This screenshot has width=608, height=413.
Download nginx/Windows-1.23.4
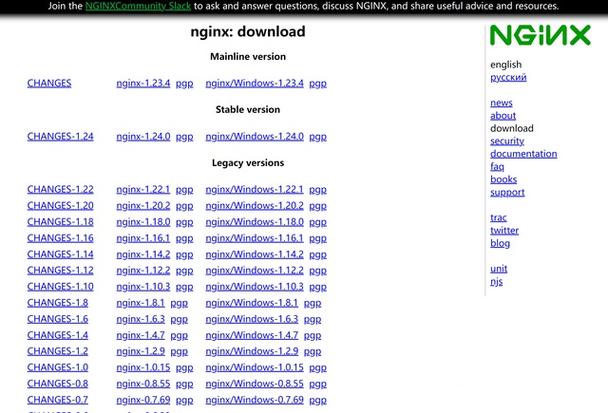pos(254,83)
